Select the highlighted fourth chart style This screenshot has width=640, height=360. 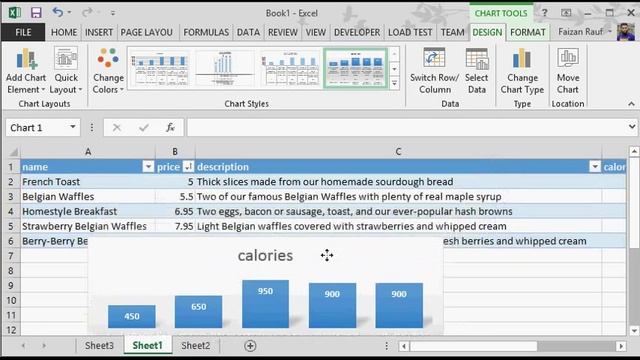(356, 68)
